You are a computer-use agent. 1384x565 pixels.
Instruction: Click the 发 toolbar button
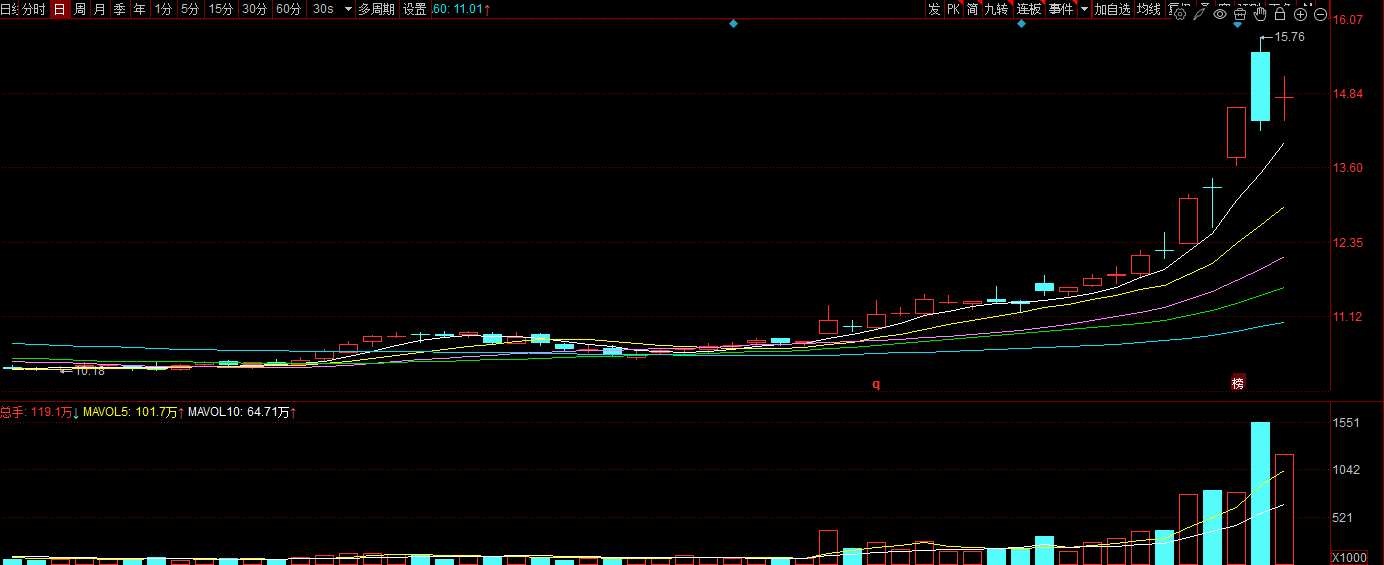coord(934,9)
